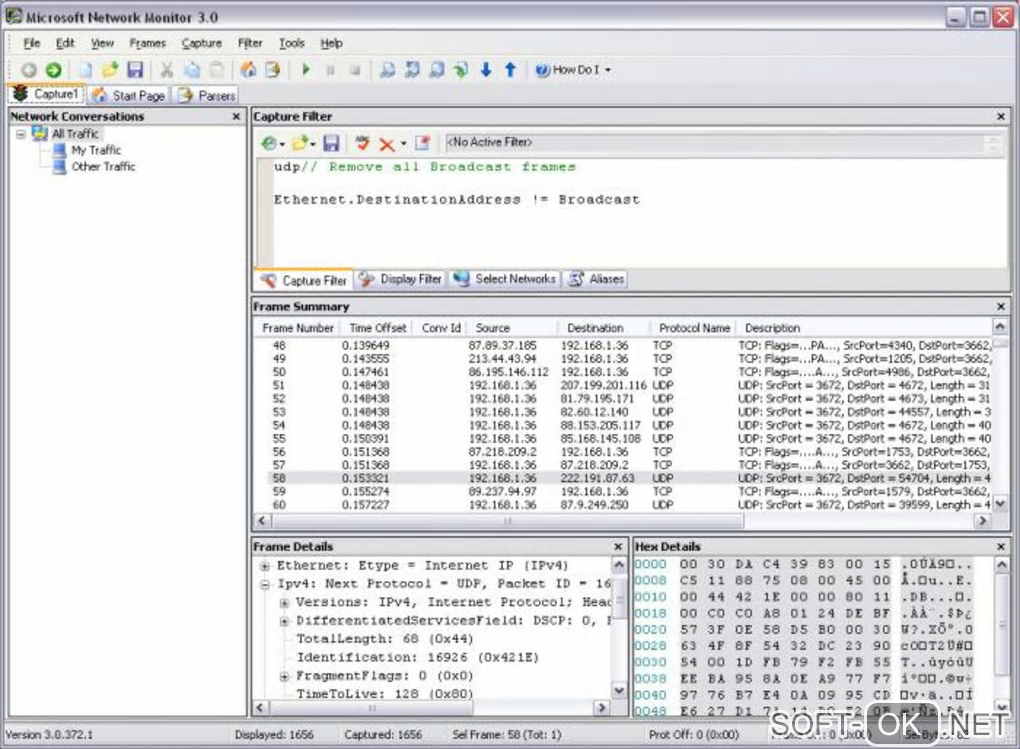The image size is (1020, 749).
Task: Open the Help menu
Action: tap(331, 43)
